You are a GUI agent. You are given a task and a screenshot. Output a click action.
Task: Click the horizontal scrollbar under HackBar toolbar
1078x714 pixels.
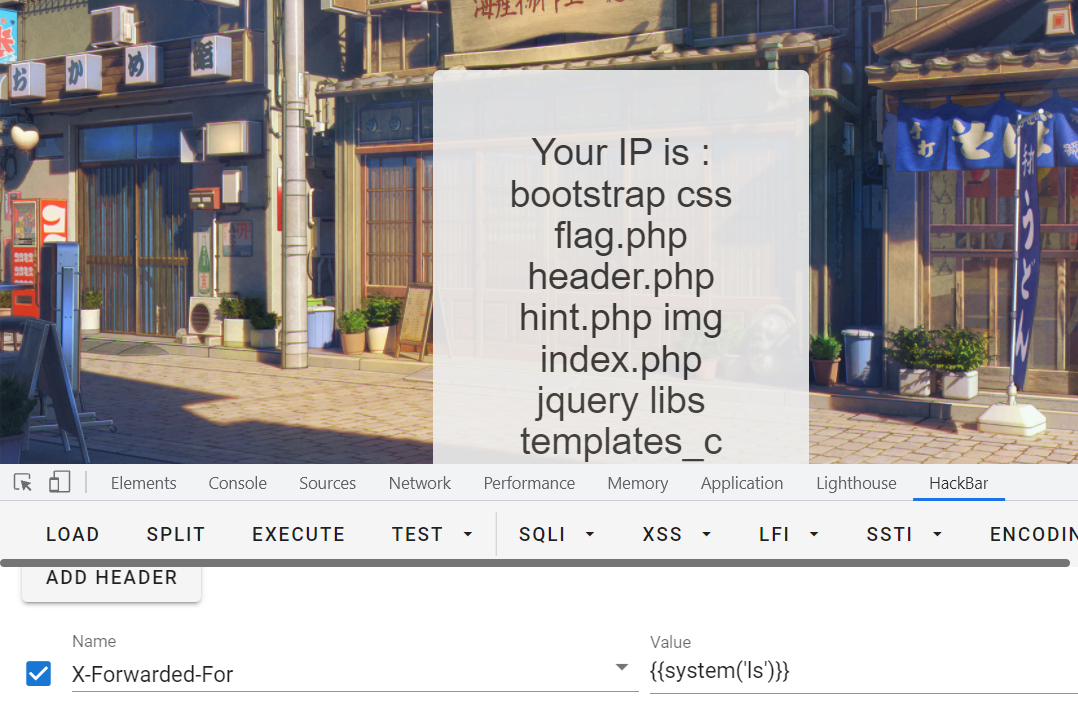point(535,563)
